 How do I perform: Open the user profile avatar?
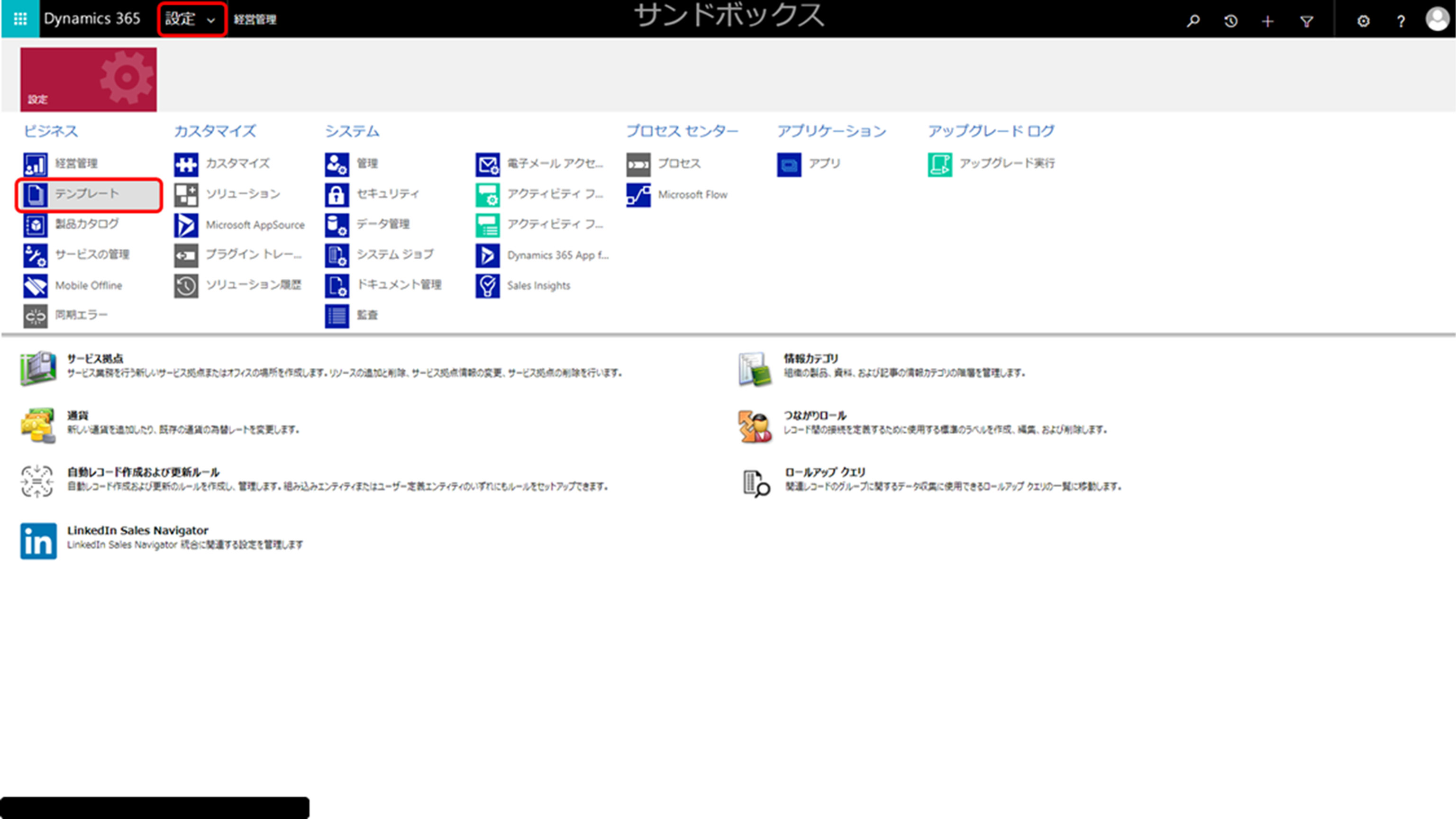click(x=1438, y=20)
